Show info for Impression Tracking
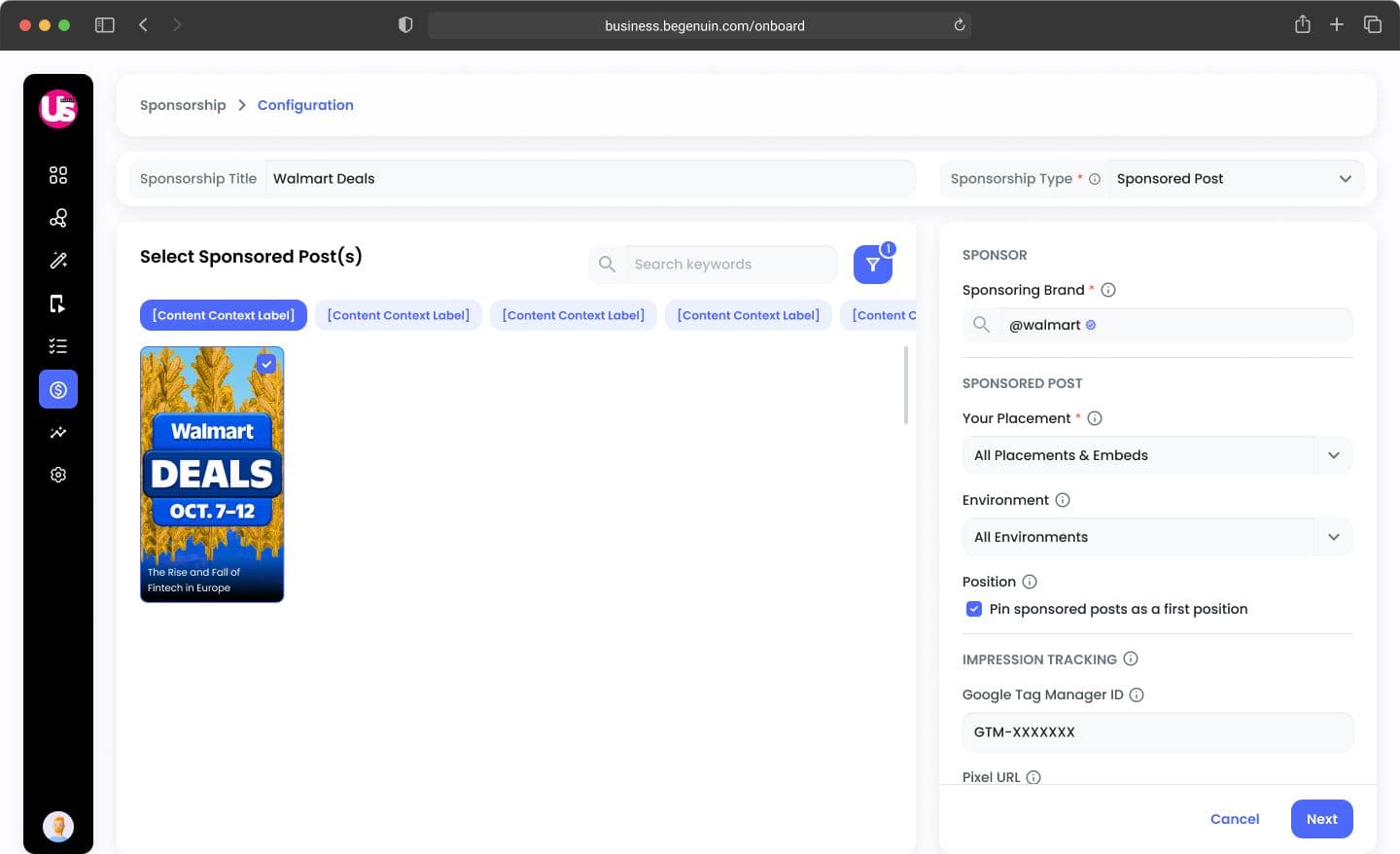Screen dimensions: 1400x854 click(1131, 658)
